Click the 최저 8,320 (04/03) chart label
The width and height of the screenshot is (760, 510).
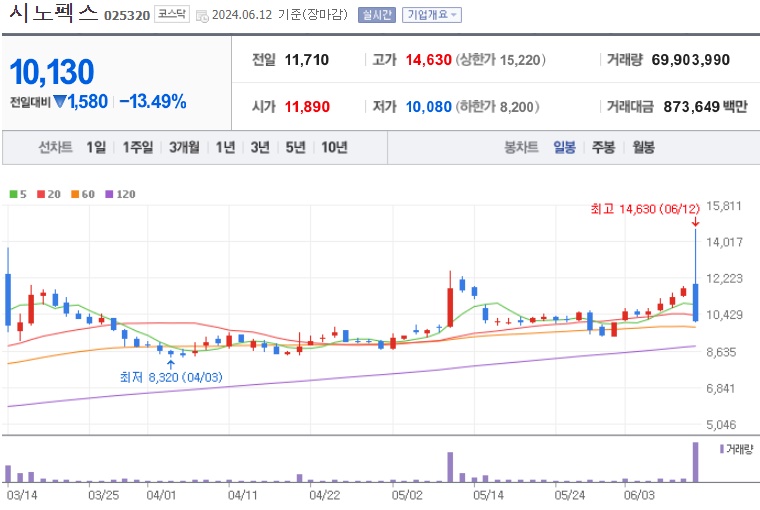(x=171, y=377)
